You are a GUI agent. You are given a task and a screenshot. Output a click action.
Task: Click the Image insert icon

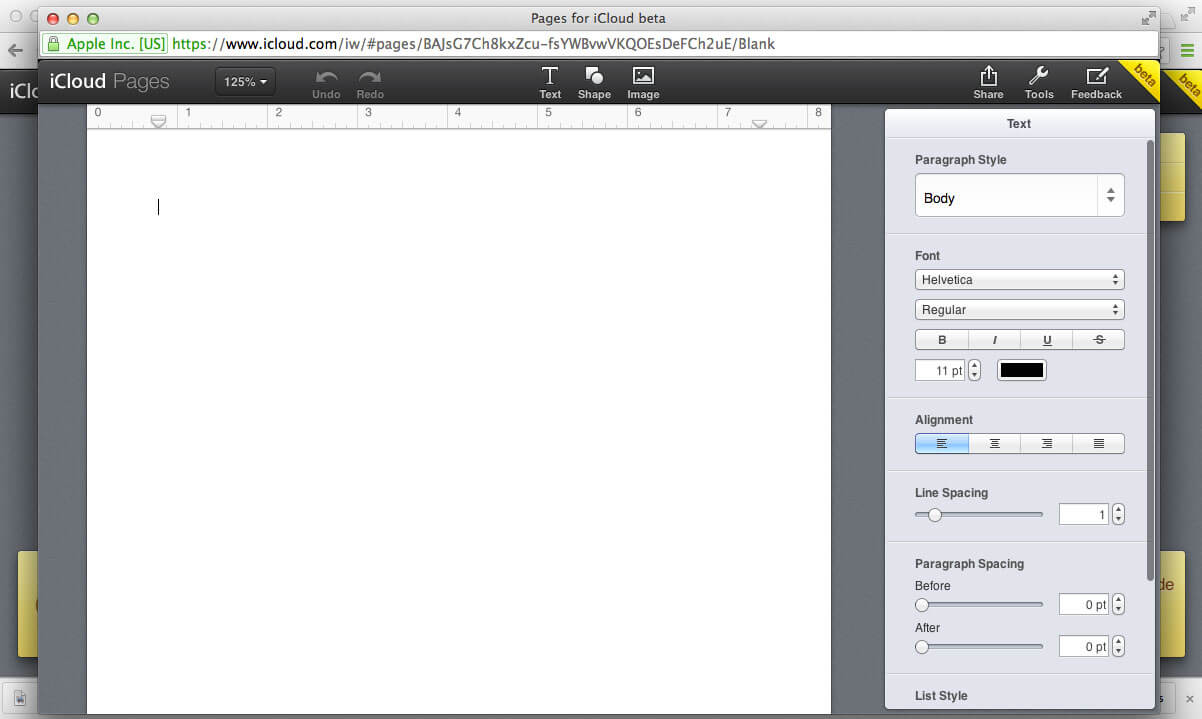(643, 82)
